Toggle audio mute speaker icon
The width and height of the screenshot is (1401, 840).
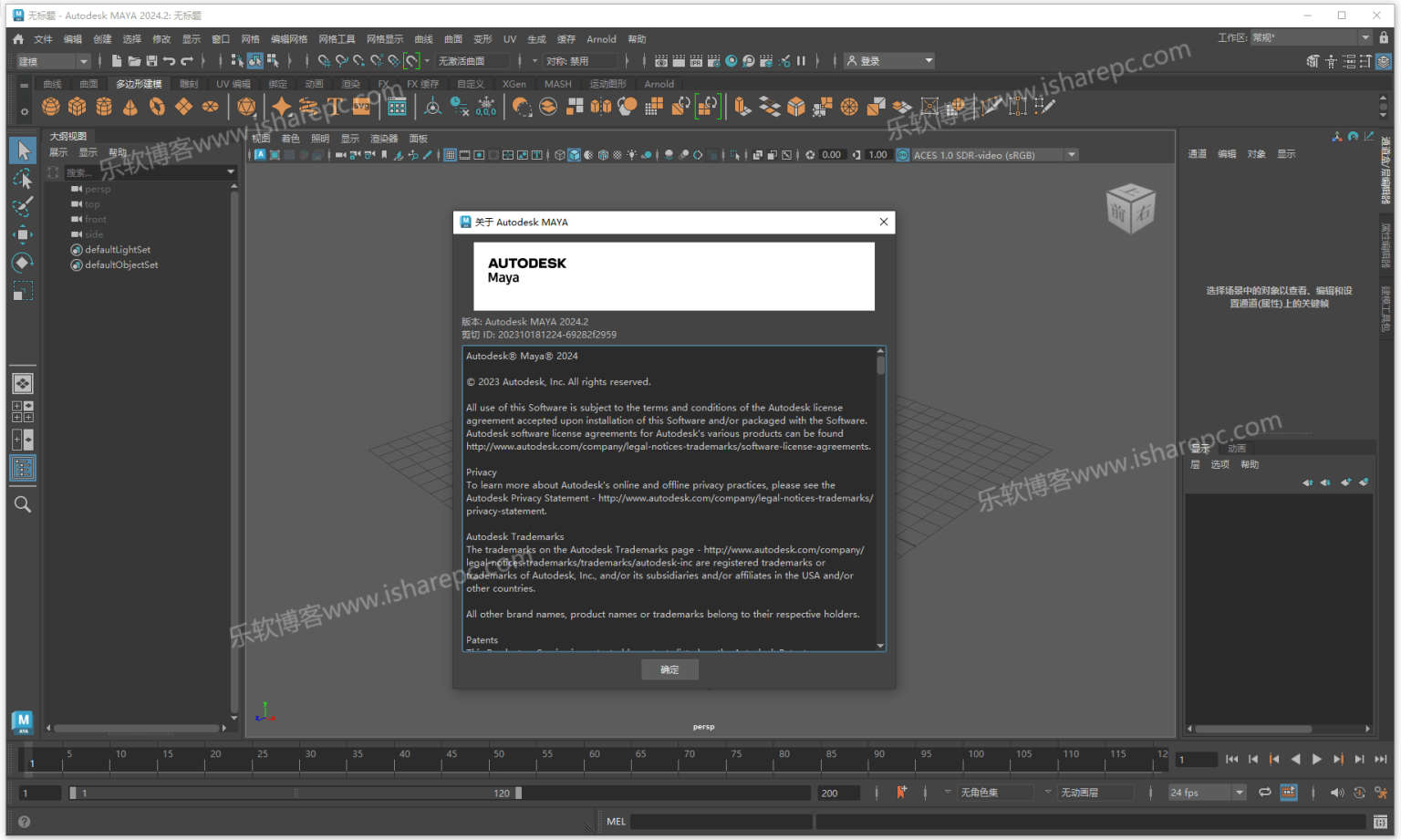click(x=1337, y=793)
